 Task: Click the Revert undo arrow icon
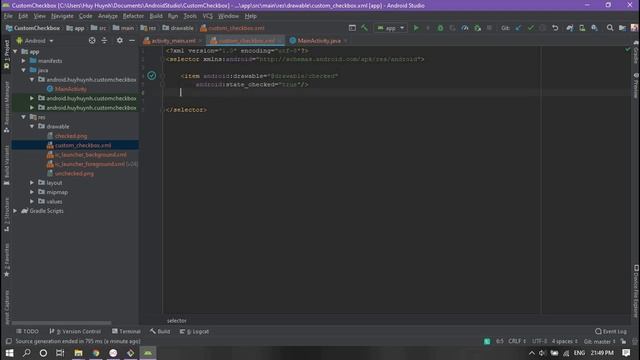point(555,28)
